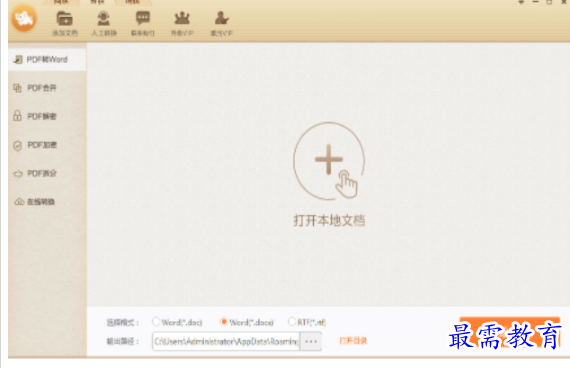The height and width of the screenshot is (368, 570).
Task: Click the 联系我们 chat bubble icon
Action: click(143, 18)
